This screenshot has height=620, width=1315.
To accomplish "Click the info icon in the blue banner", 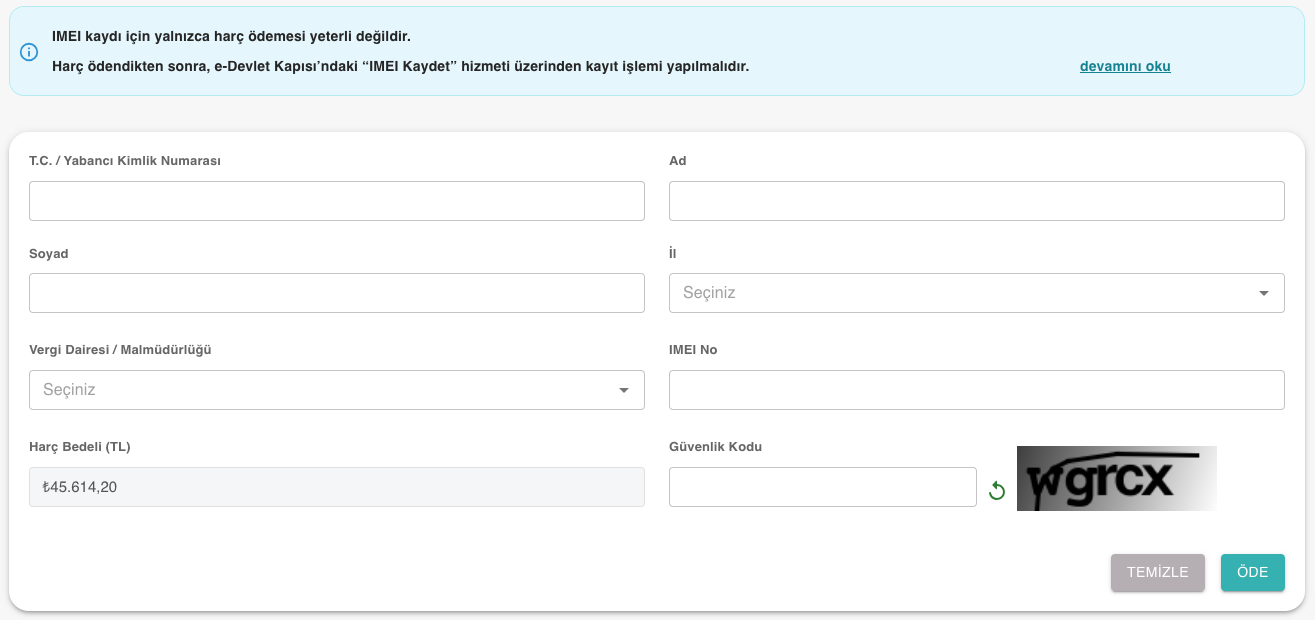I will 29,52.
